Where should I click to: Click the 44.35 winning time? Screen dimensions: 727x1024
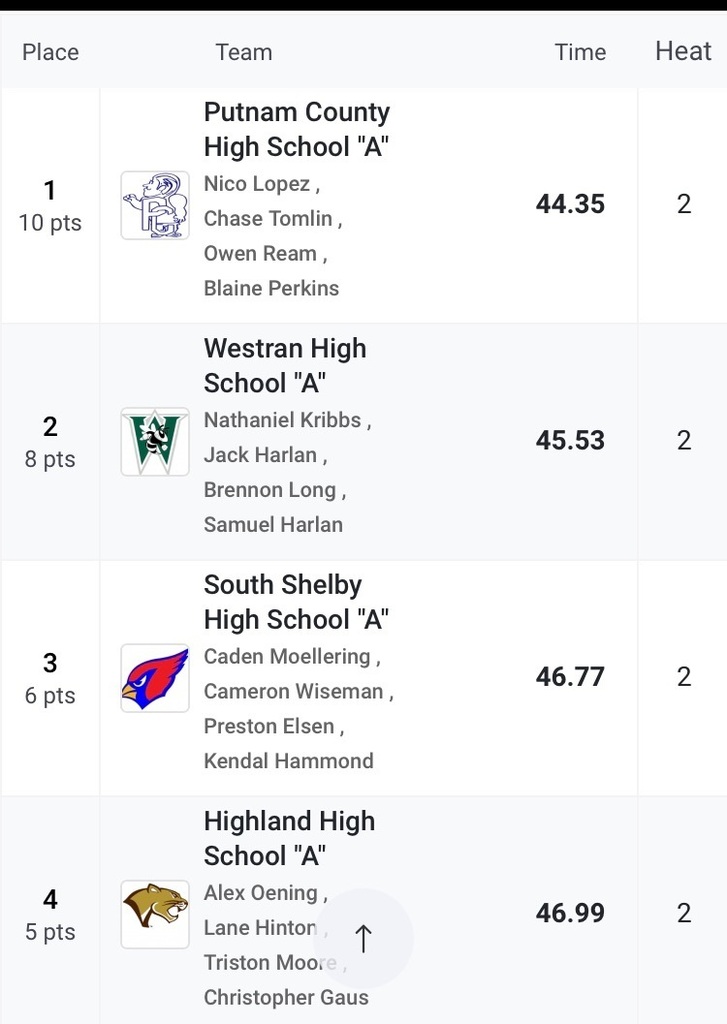tap(570, 204)
